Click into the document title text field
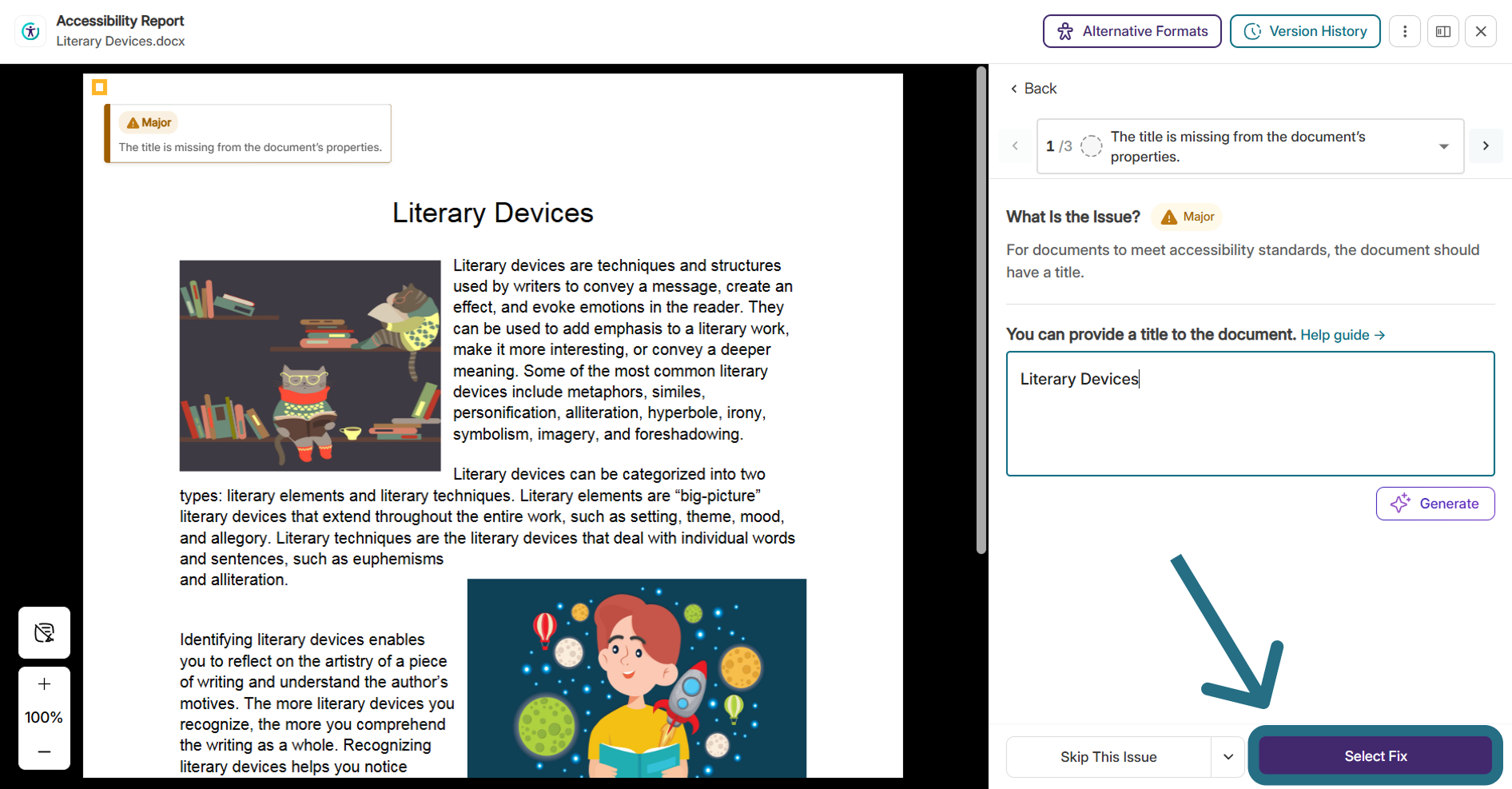Screen dimensions: 1512x789 tap(1250, 413)
